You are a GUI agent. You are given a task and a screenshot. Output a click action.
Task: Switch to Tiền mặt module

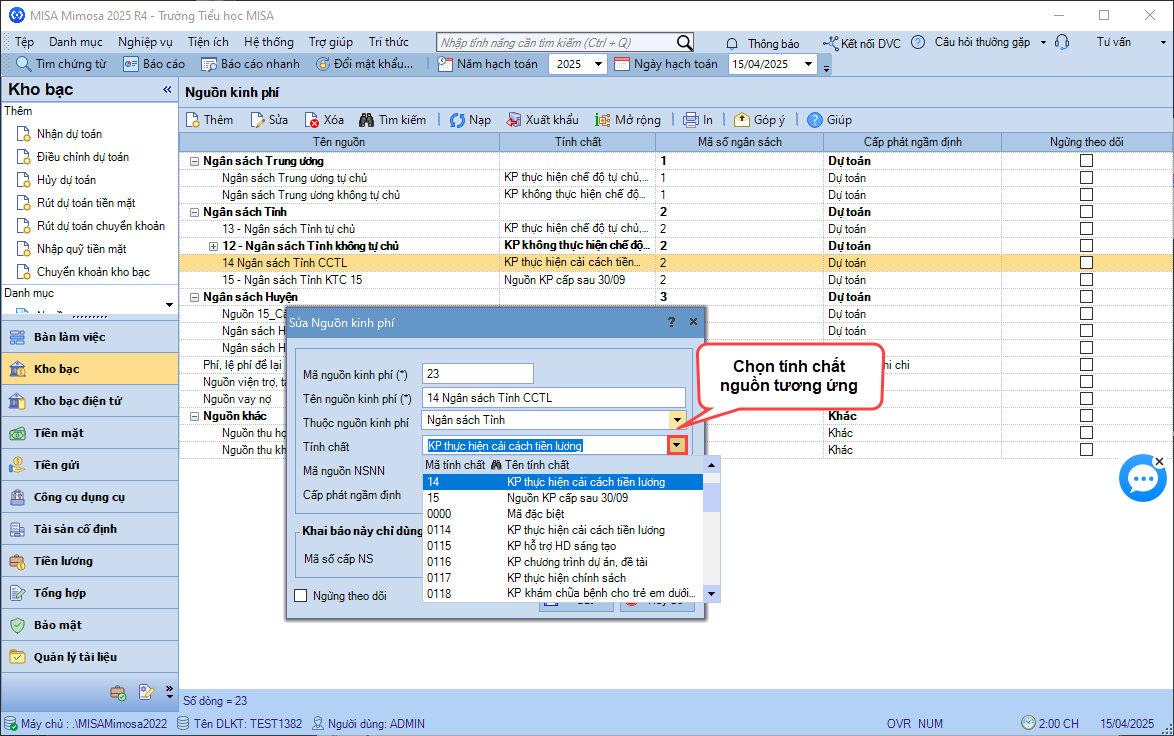tap(90, 433)
